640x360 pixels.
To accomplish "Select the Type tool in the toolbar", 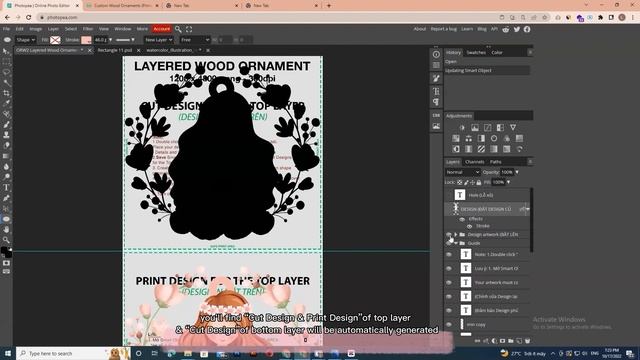I will coord(6,187).
